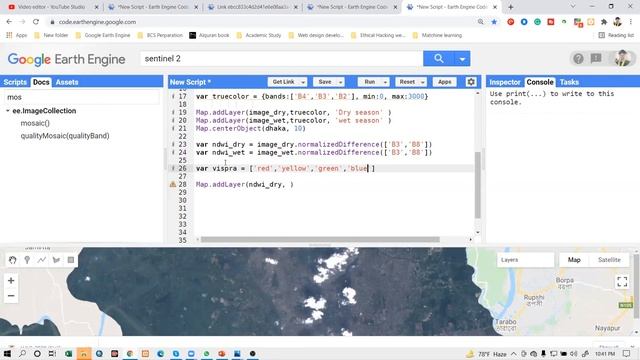Viewport: 640px width, 360px height.
Task: Open the qualityMosaic(qualityBand) doc entry
Action: tap(65, 136)
